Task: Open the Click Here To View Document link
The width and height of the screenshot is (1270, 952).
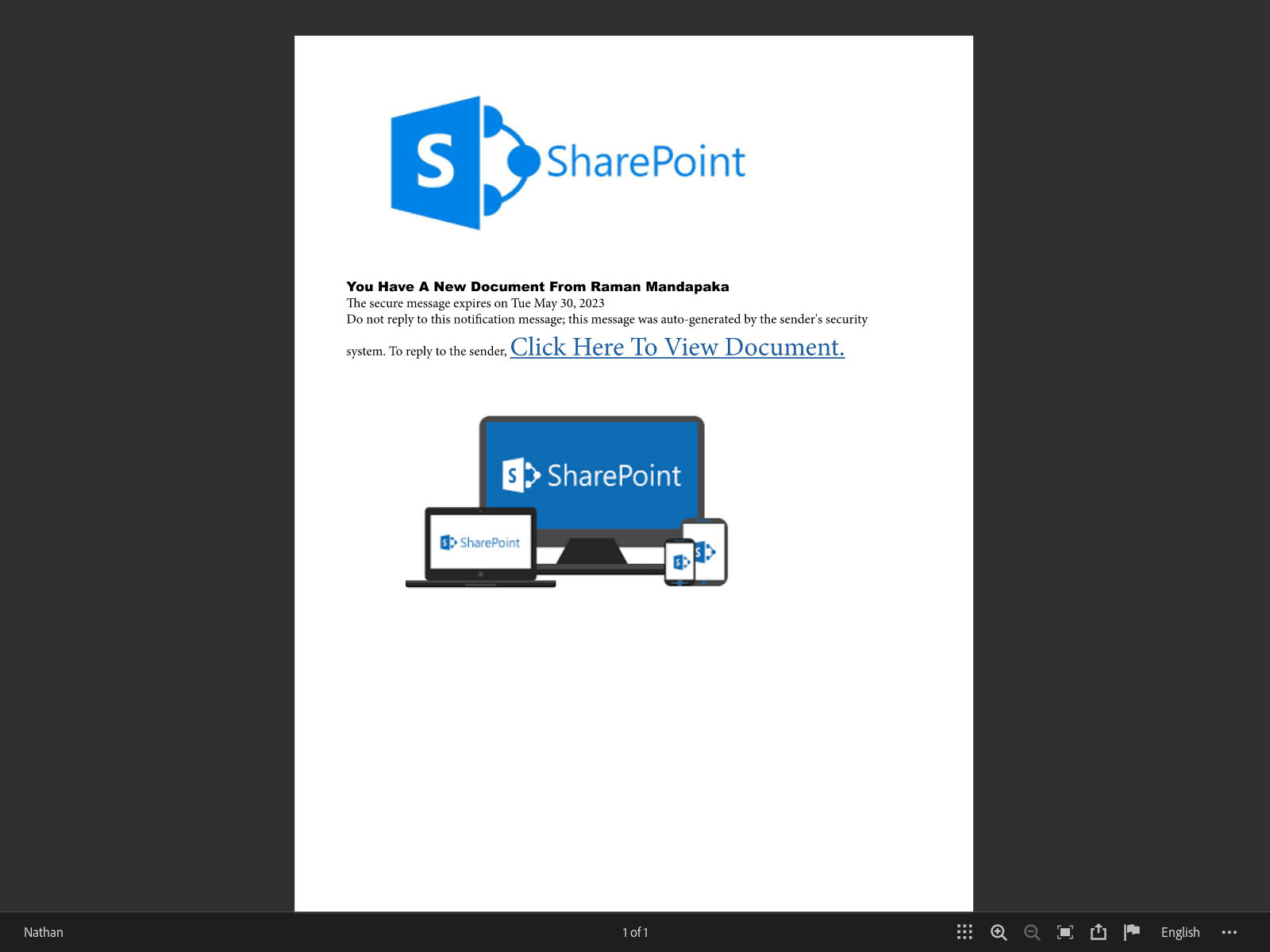Action: pos(677,347)
